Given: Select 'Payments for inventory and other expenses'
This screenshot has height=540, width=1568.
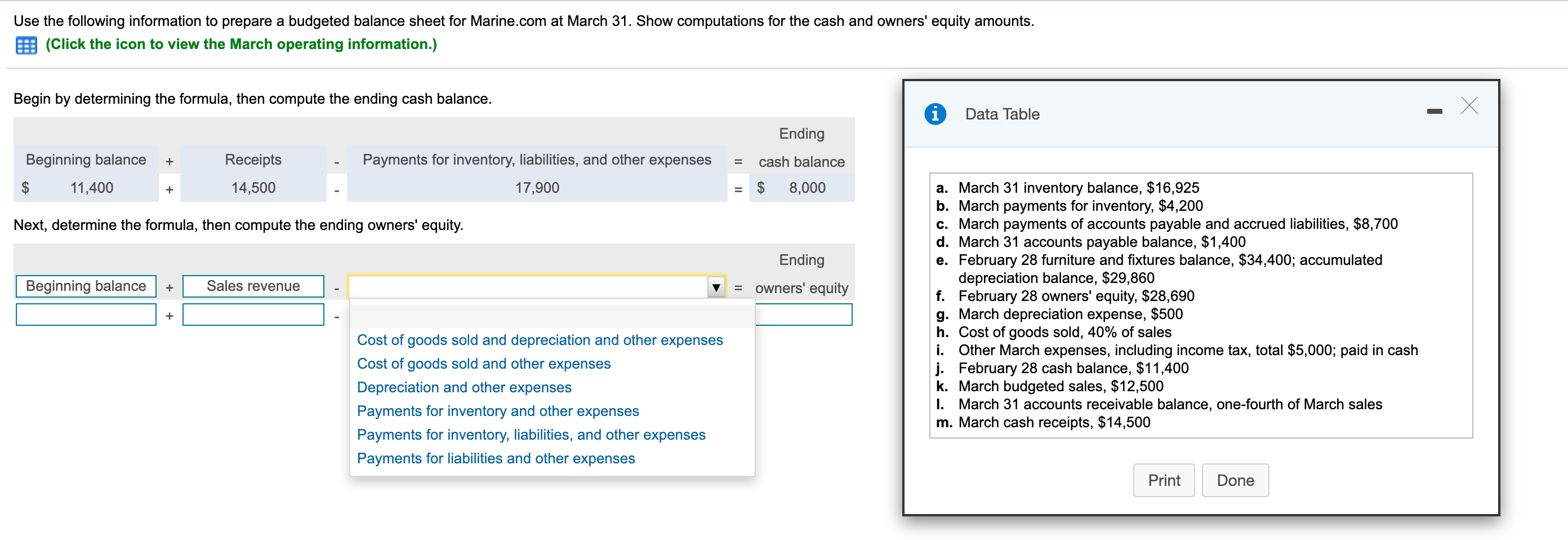Looking at the screenshot, I should (498, 411).
